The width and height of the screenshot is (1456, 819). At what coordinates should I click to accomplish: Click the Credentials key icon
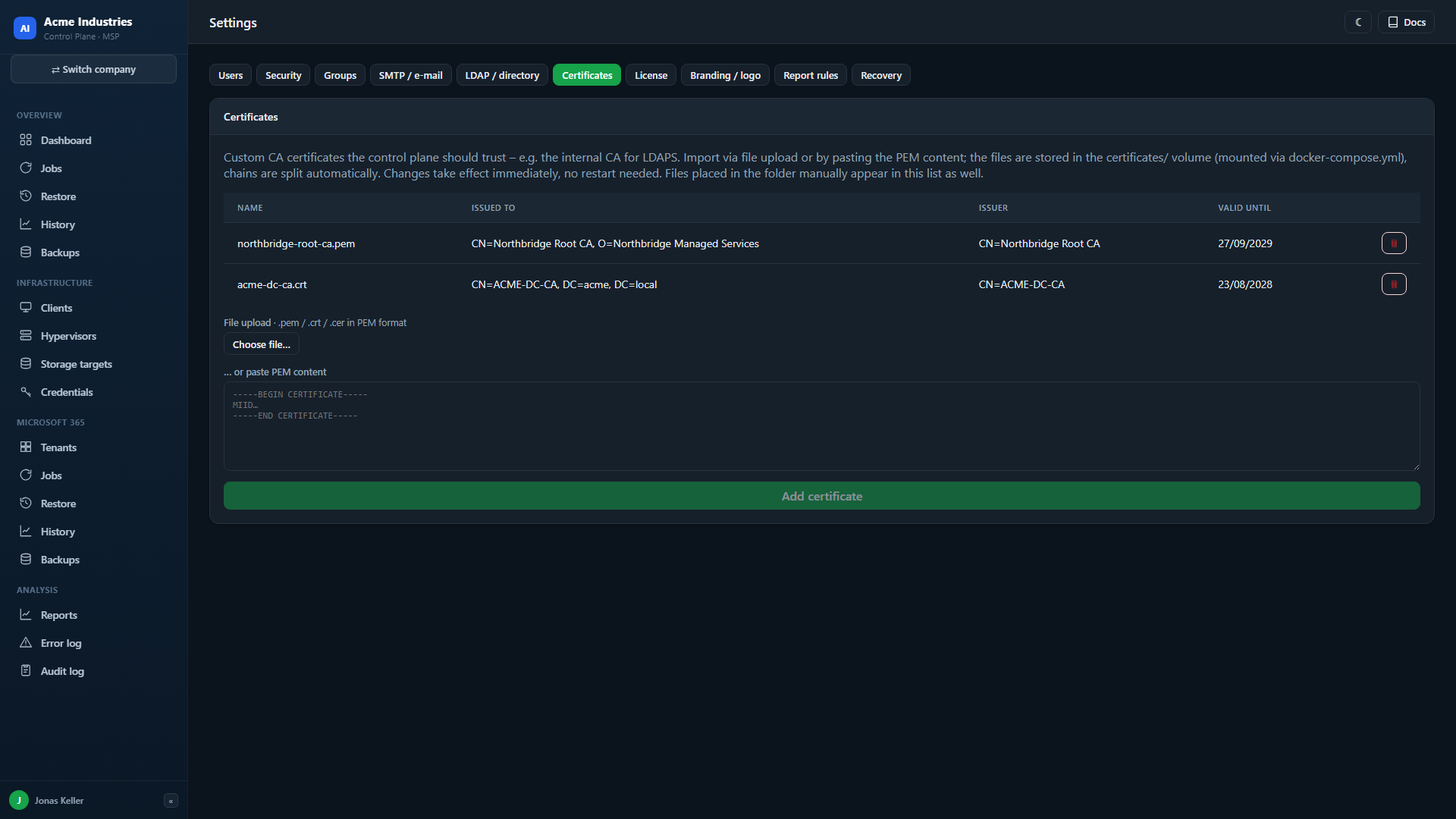(26, 392)
